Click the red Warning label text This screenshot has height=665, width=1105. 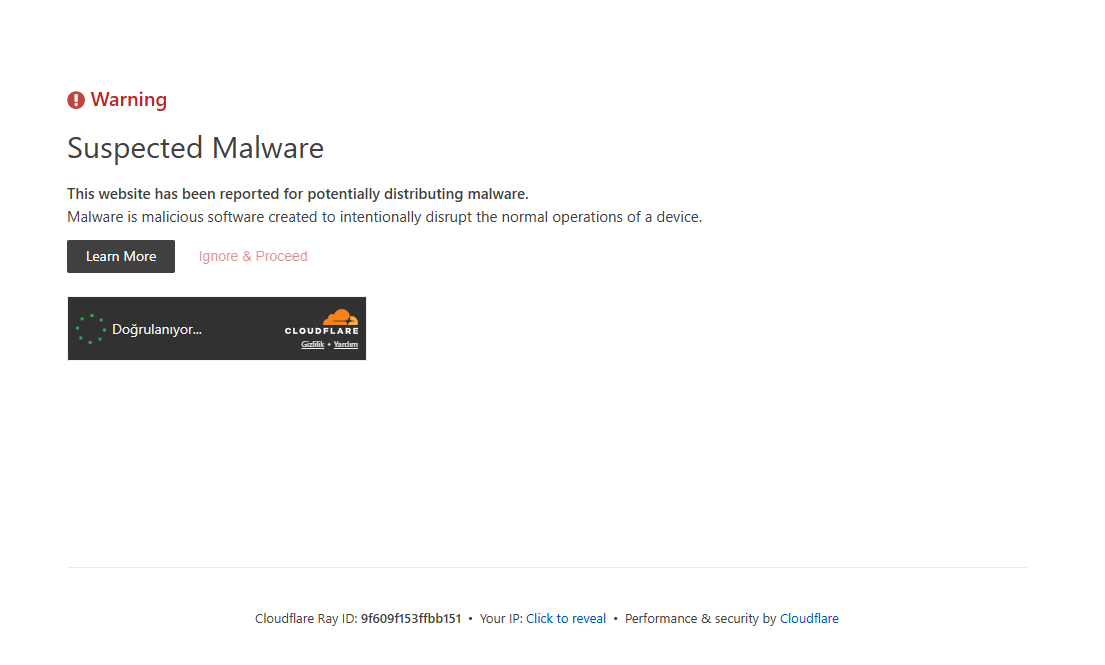pos(129,100)
